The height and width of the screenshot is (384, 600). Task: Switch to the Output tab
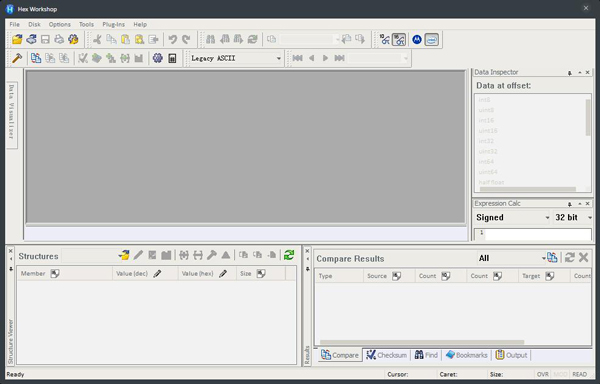pos(512,355)
